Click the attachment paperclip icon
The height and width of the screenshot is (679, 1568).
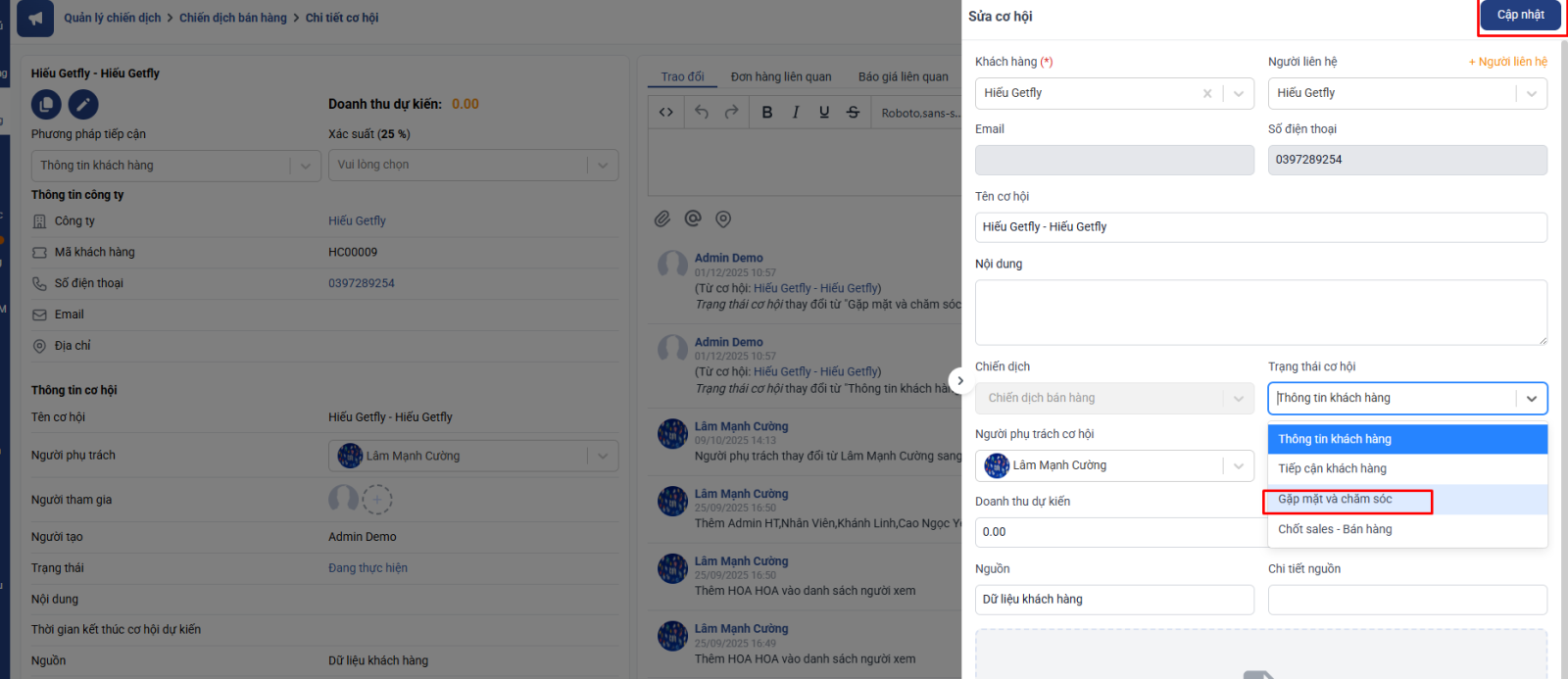point(662,218)
